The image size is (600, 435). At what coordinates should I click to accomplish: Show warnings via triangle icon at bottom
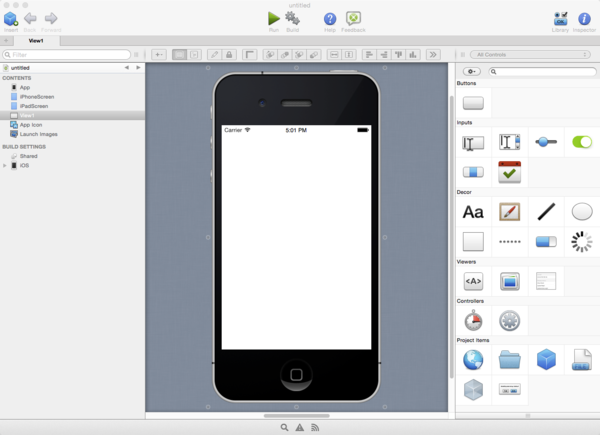300,427
